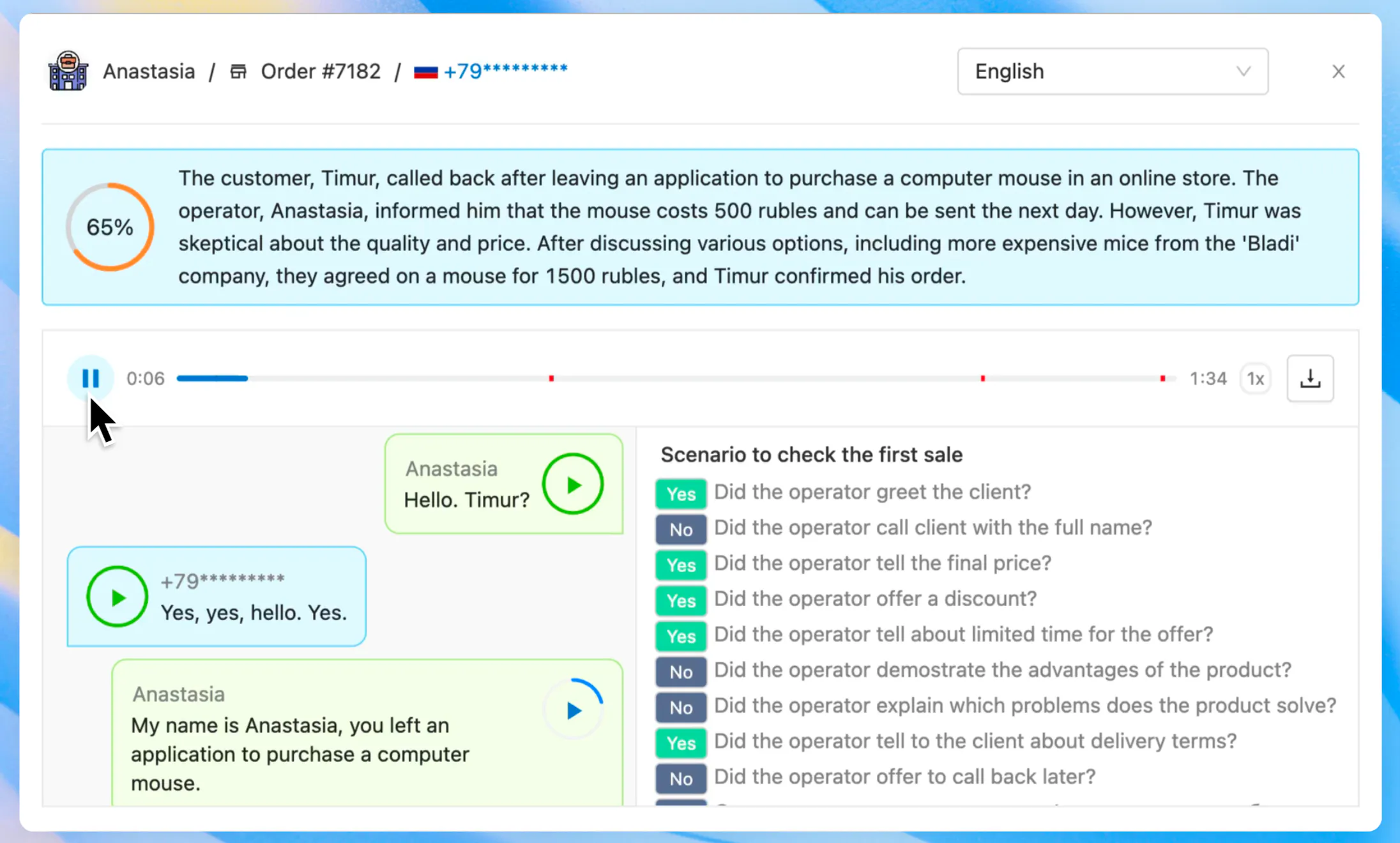Jump to the first red marker on timeline
Image resolution: width=1400 pixels, height=843 pixels.
551,378
